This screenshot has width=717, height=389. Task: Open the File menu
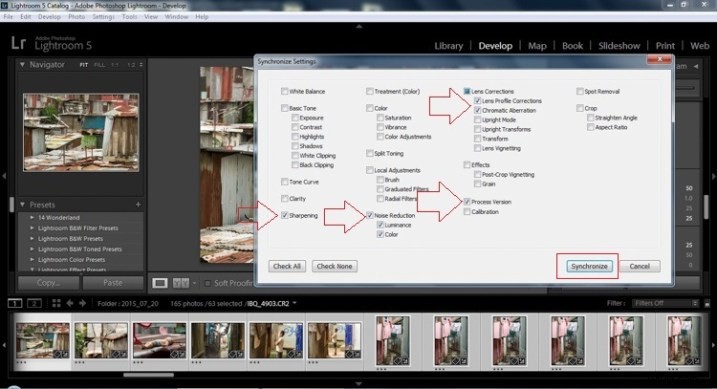click(x=8, y=16)
